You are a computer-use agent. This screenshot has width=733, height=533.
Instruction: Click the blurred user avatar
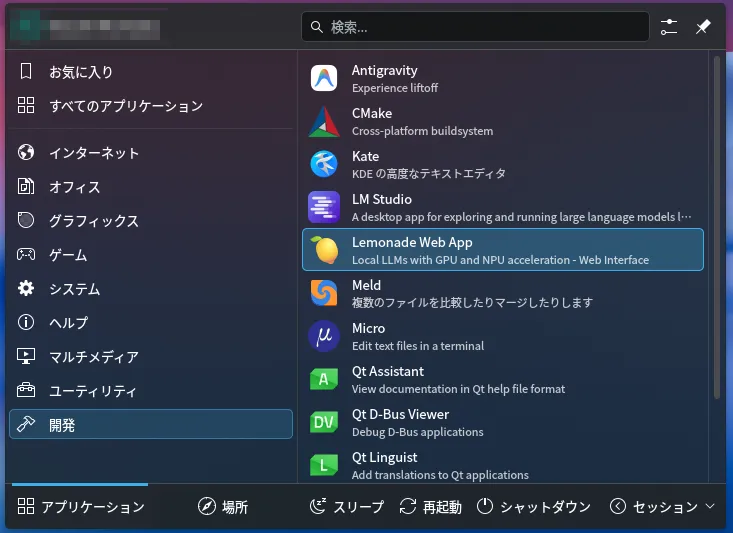pos(25,25)
